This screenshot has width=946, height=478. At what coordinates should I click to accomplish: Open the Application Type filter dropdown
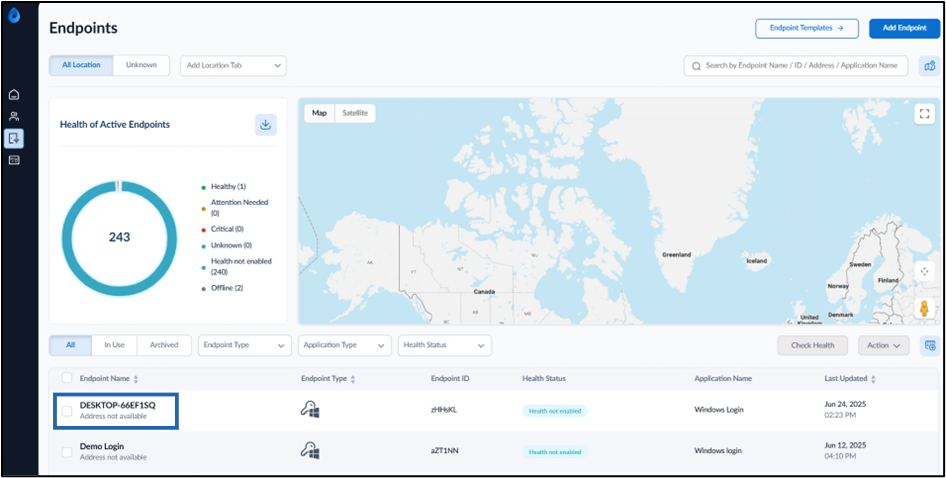click(x=344, y=345)
